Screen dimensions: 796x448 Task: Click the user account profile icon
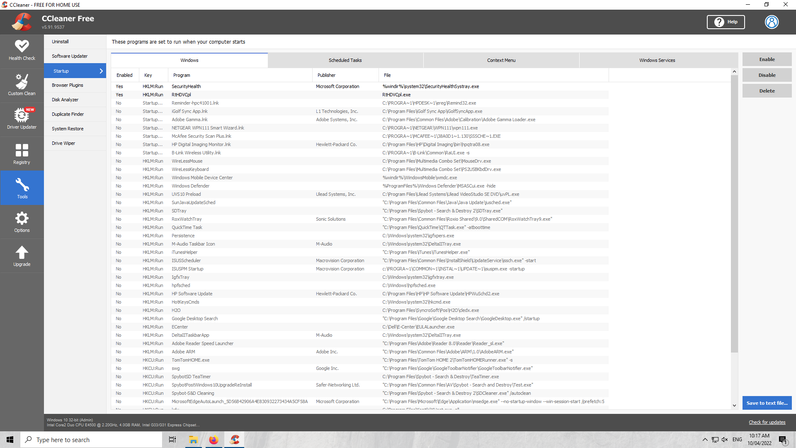click(x=771, y=21)
